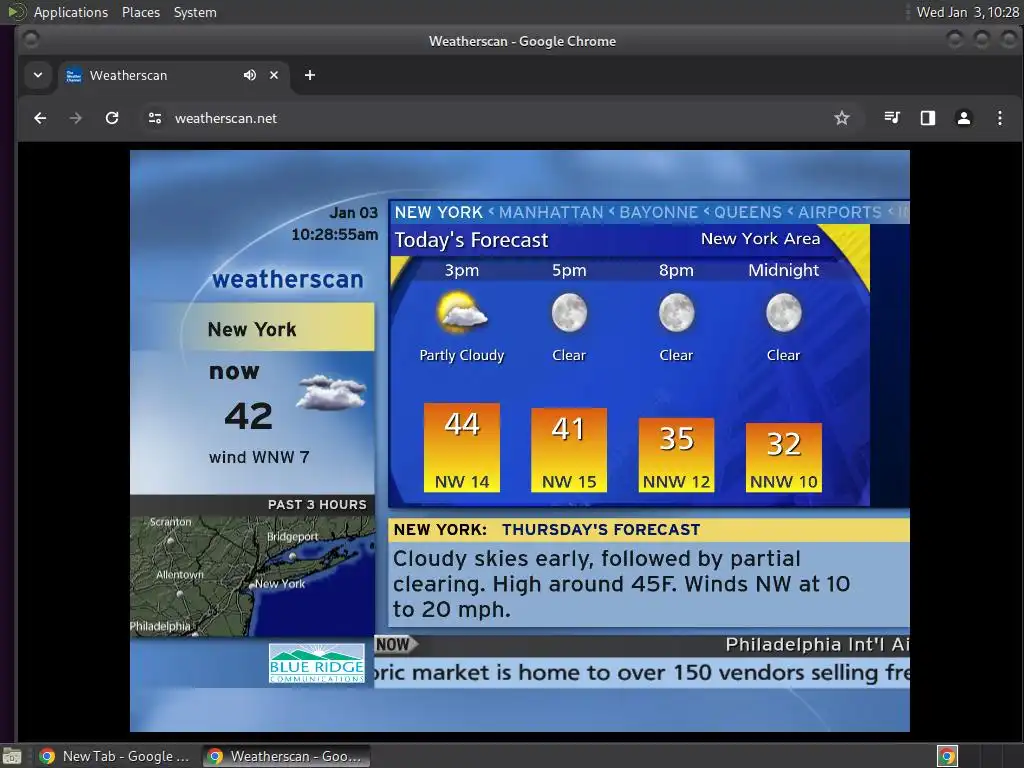Click the NOW ticker label
Image resolution: width=1024 pixels, height=768 pixels.
(x=395, y=645)
